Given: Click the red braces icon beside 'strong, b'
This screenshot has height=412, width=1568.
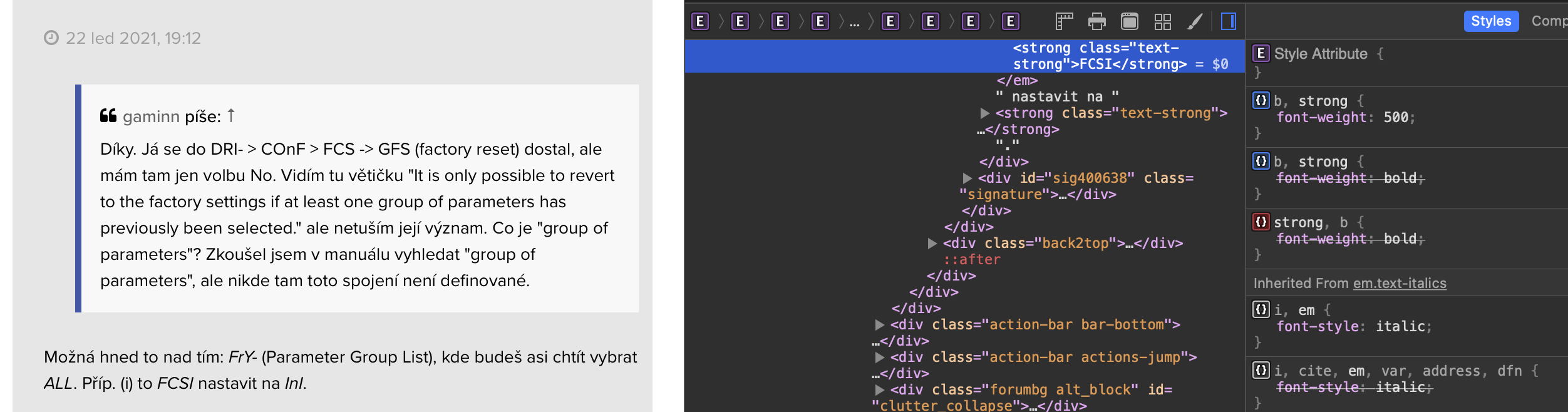Looking at the screenshot, I should [x=1261, y=222].
